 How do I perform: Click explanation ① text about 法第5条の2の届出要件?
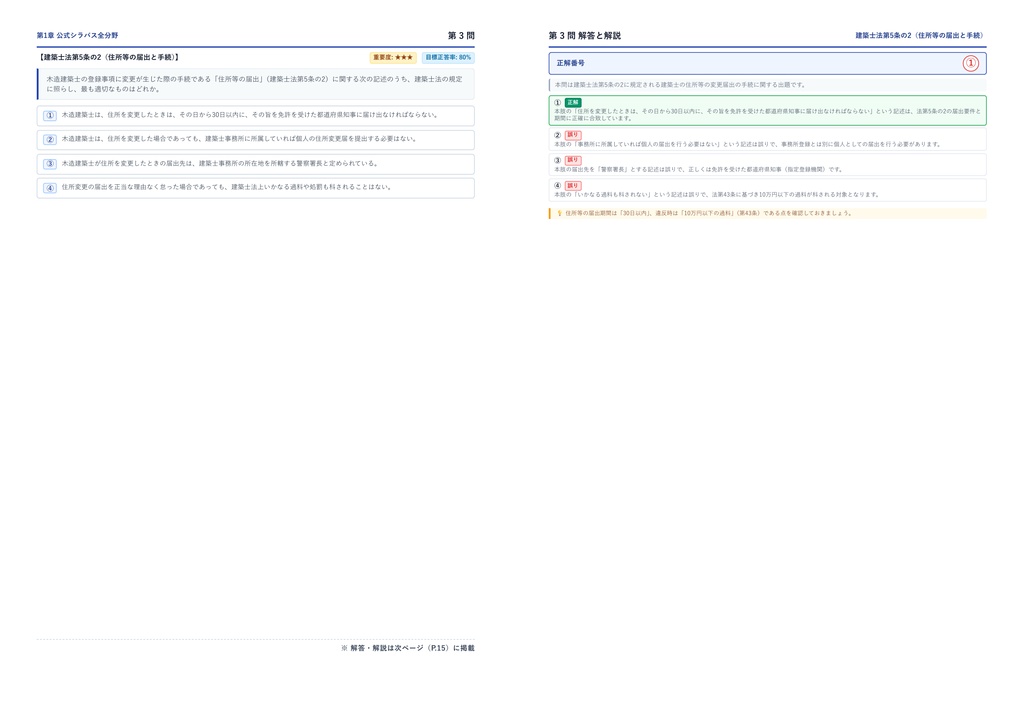[x=768, y=115]
